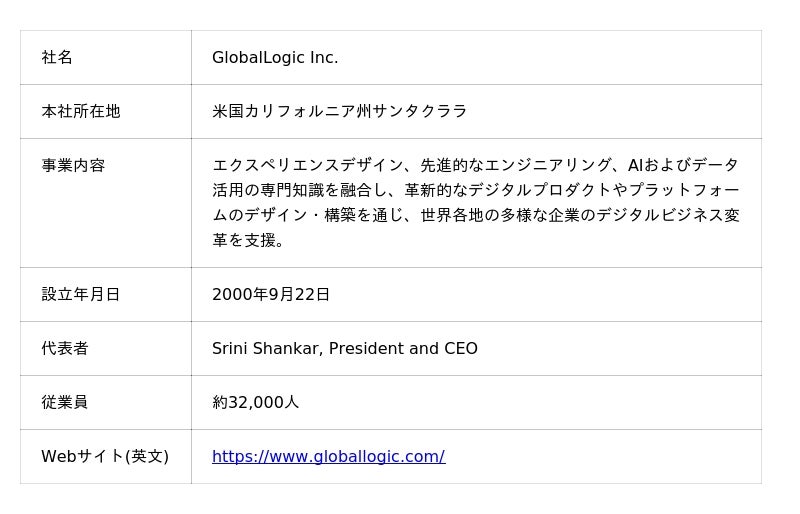Click the 社名 label cell
Screen dimensions: 800x514
coord(57,58)
